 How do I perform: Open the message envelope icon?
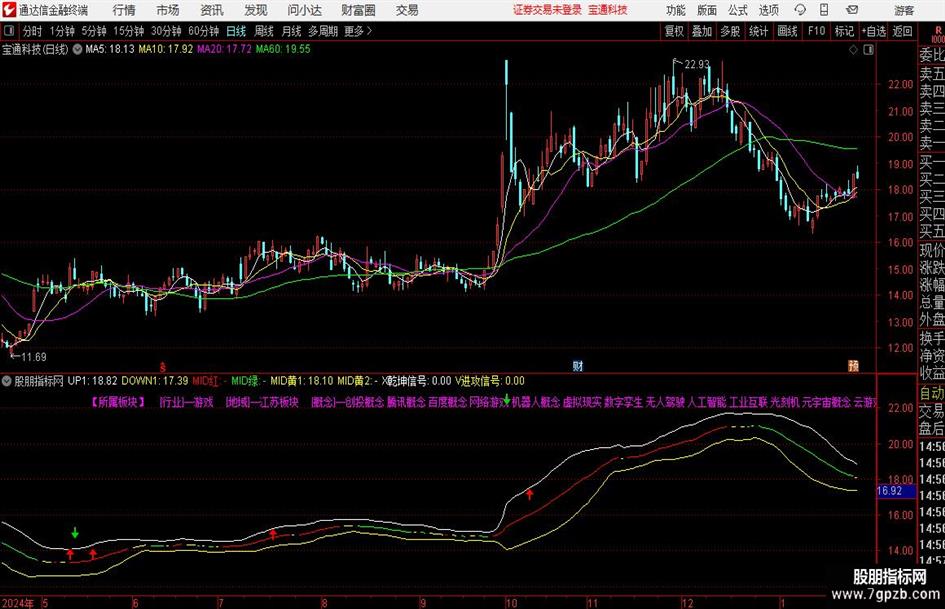pos(852,10)
